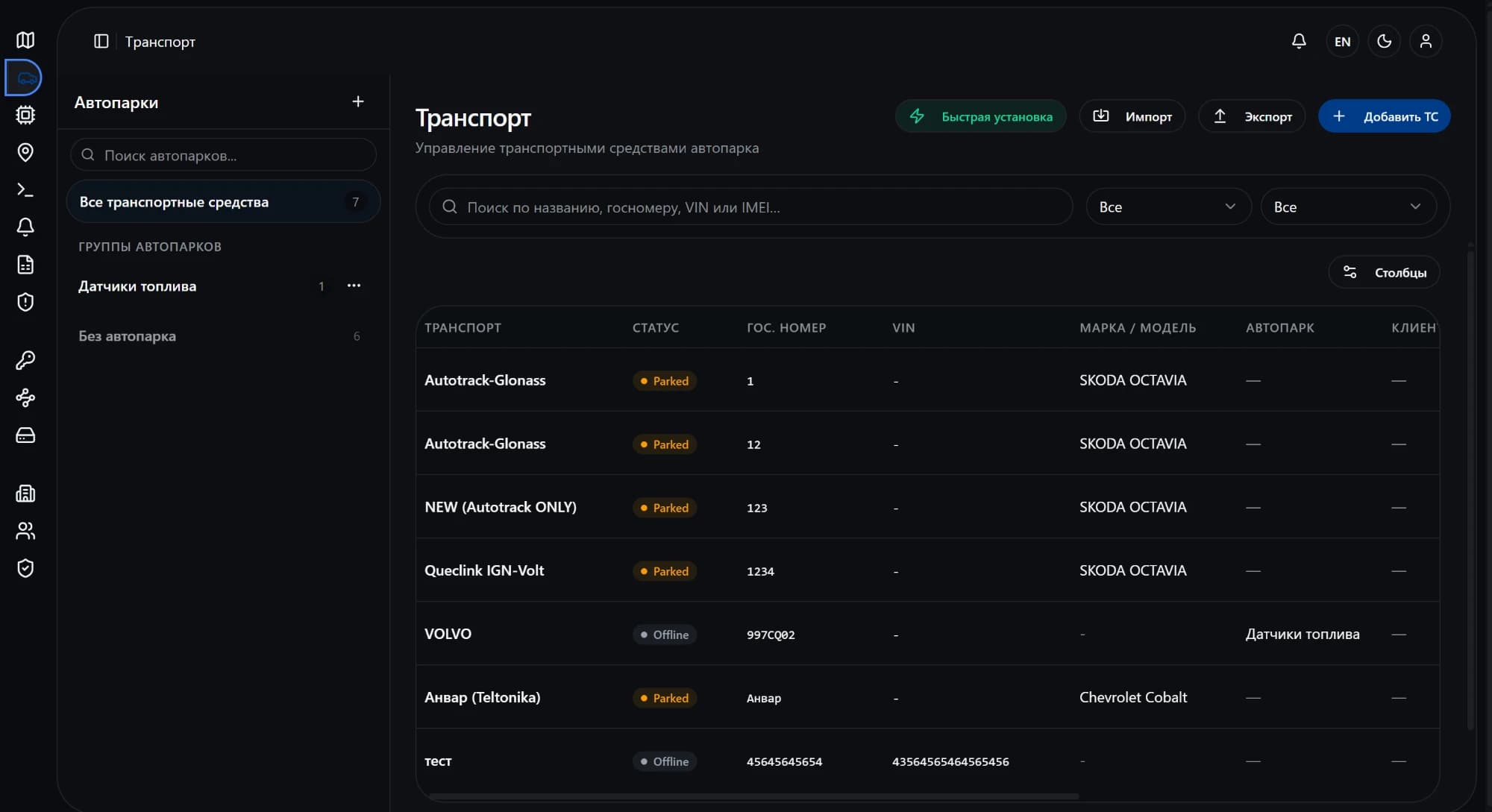Viewport: 1492px width, 812px height.
Task: Switch language with EN button
Action: 1342,41
